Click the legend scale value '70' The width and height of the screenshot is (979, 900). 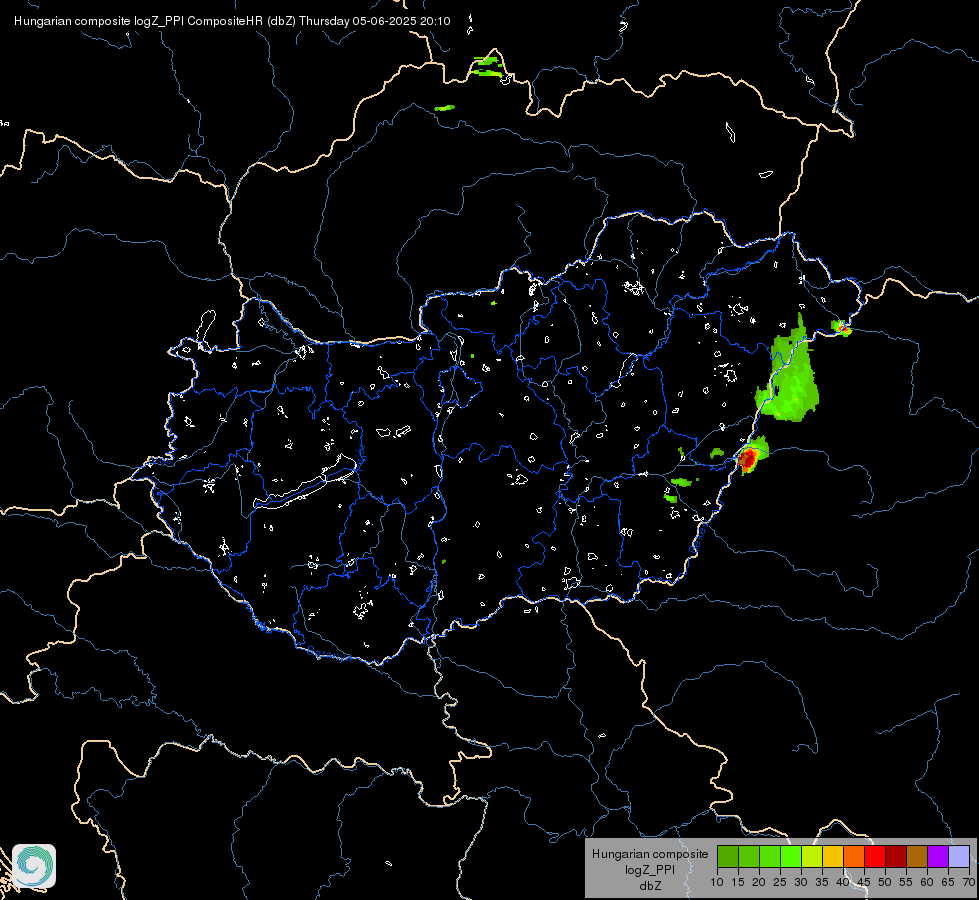[x=969, y=883]
